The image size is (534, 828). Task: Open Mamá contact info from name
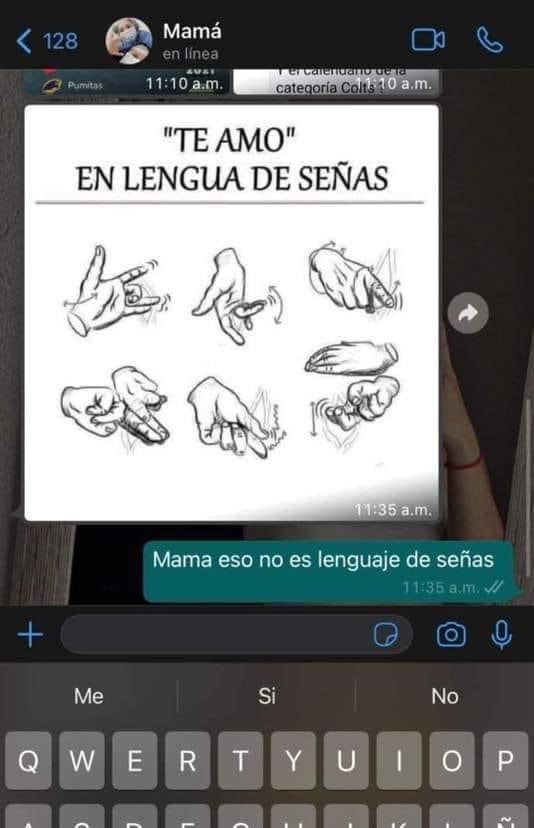click(x=192, y=32)
